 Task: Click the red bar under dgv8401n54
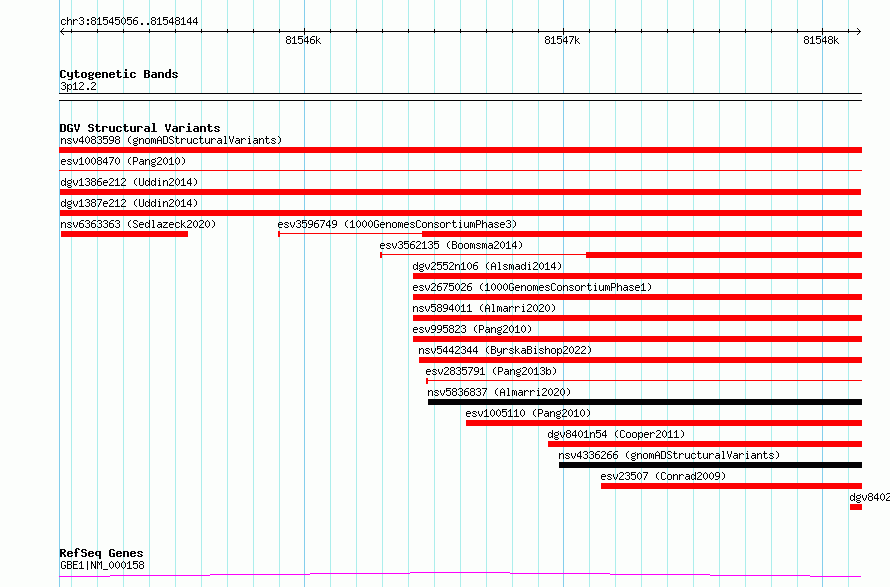(x=705, y=444)
